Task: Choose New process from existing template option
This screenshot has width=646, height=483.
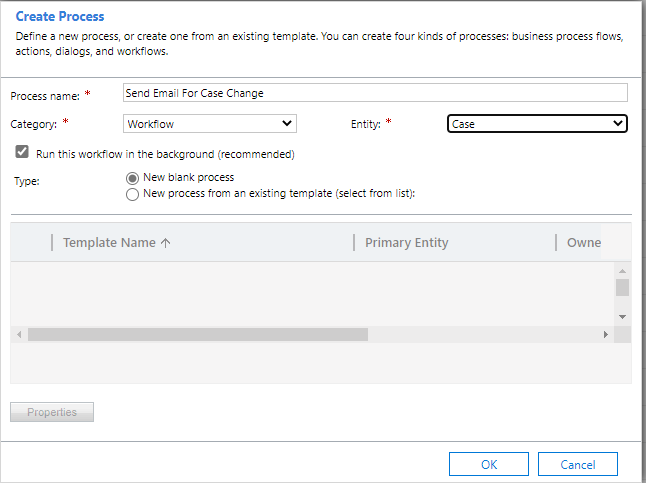Action: (133, 194)
